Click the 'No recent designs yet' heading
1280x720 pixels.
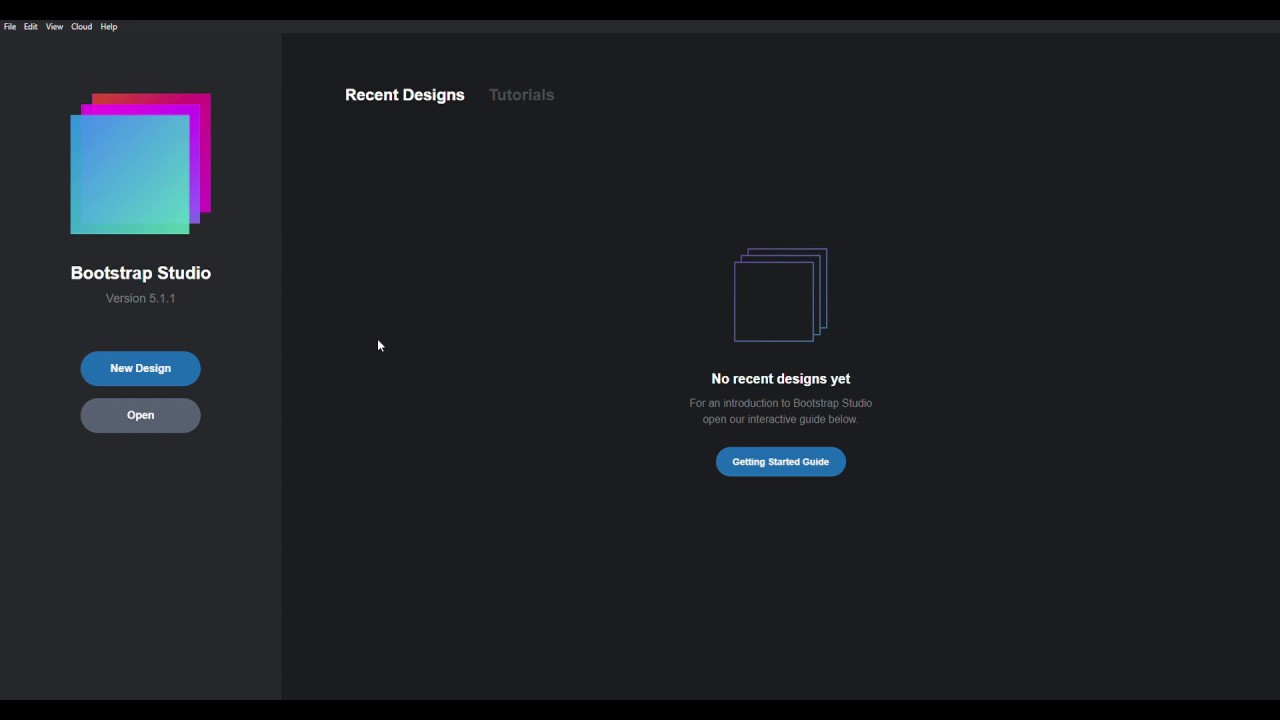tap(781, 379)
